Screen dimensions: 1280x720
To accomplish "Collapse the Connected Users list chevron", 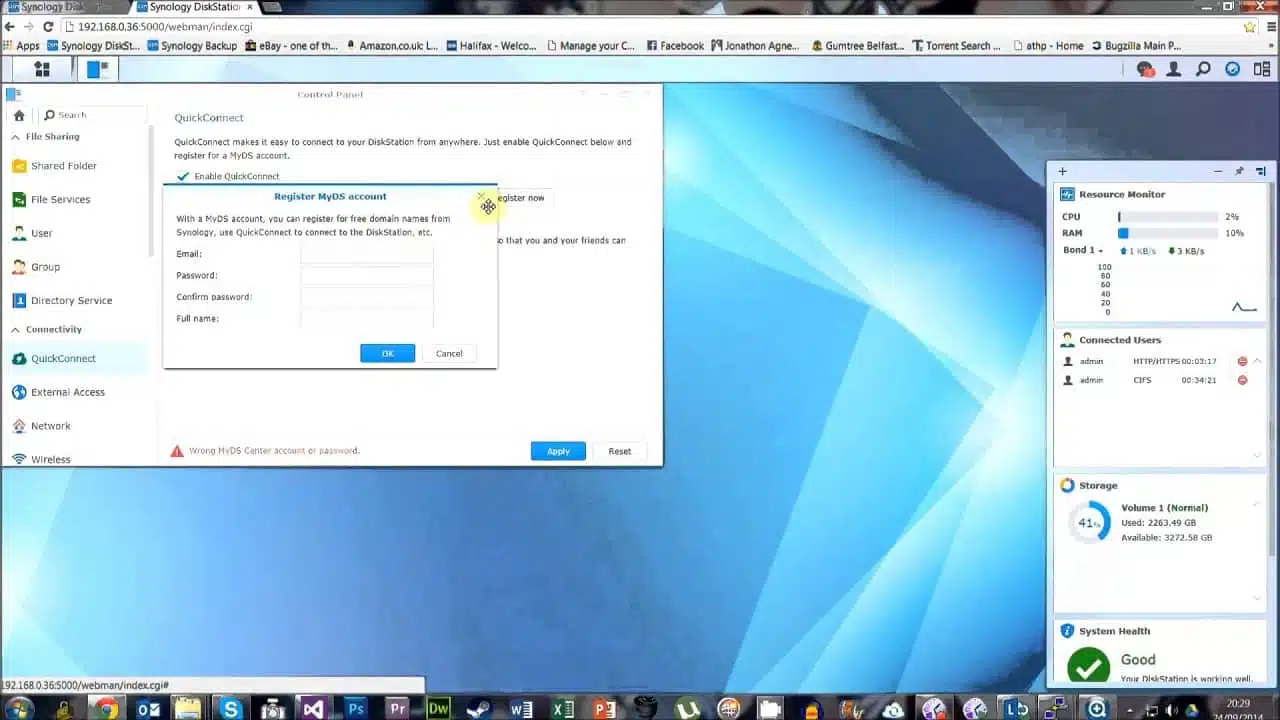I will (x=1257, y=361).
